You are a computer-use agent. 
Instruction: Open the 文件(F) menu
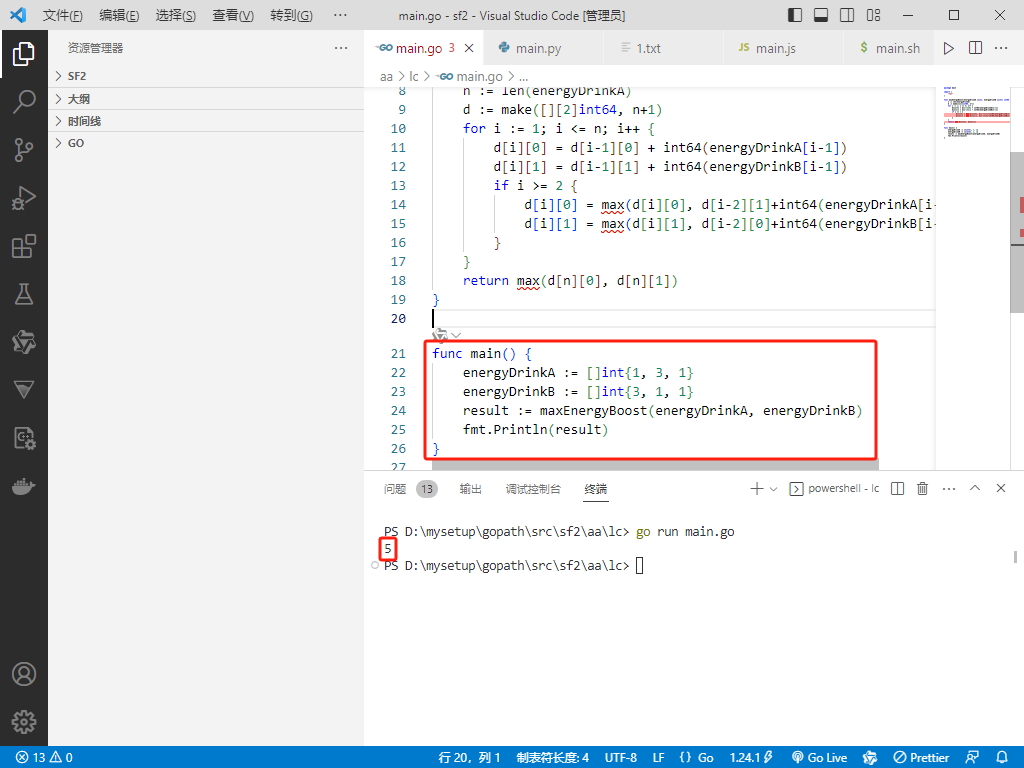(x=63, y=15)
